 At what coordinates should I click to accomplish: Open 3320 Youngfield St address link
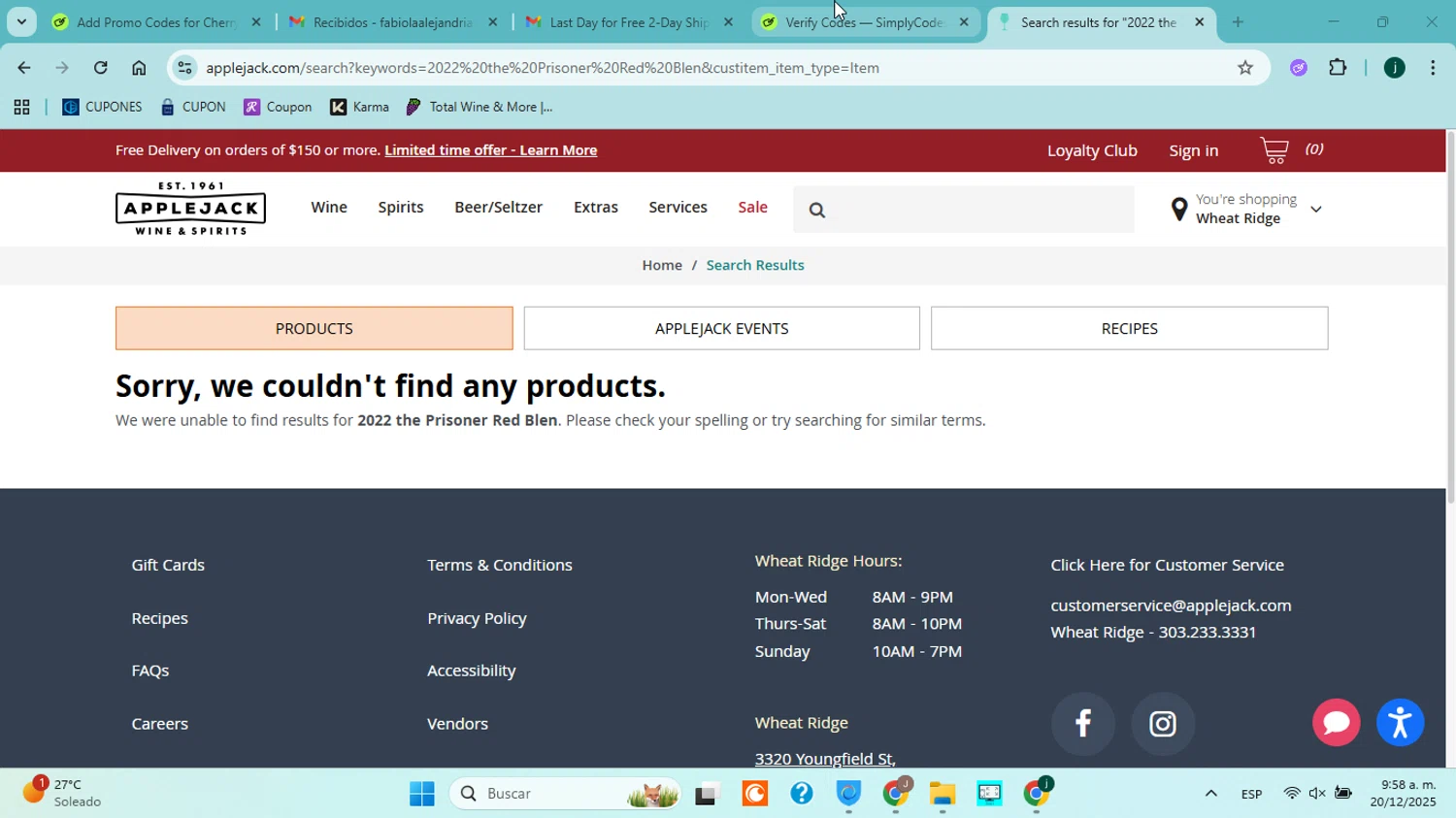[x=825, y=759]
